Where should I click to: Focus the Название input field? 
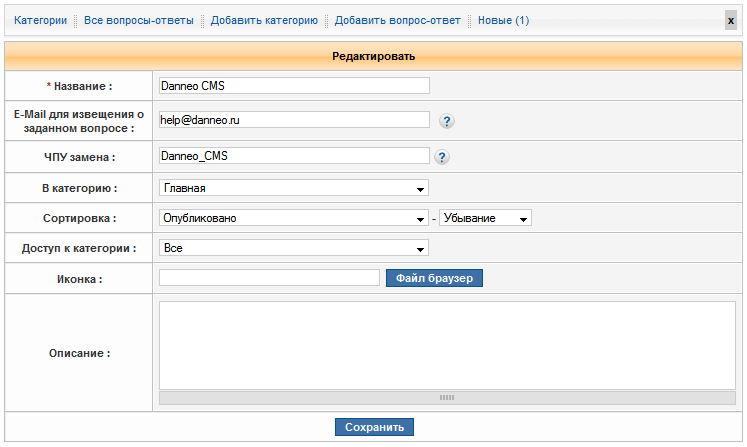coord(294,86)
